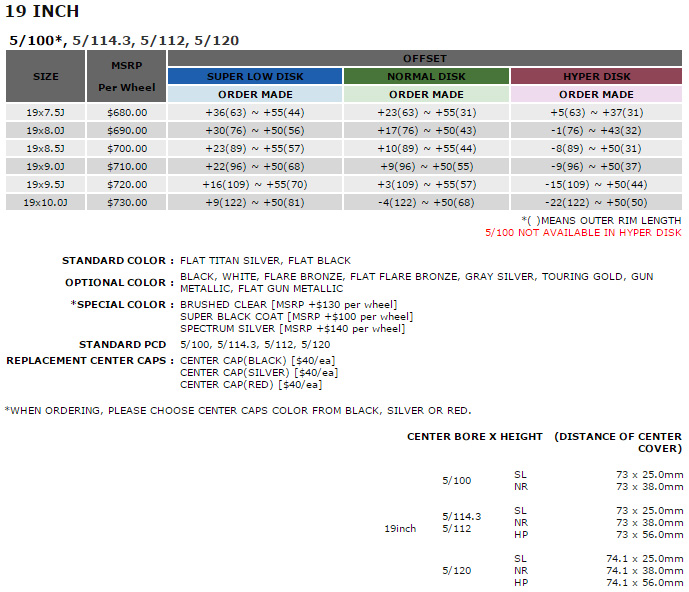Click the 19x10.0J size cell
Viewport: 689px width, 592px height.
46,203
